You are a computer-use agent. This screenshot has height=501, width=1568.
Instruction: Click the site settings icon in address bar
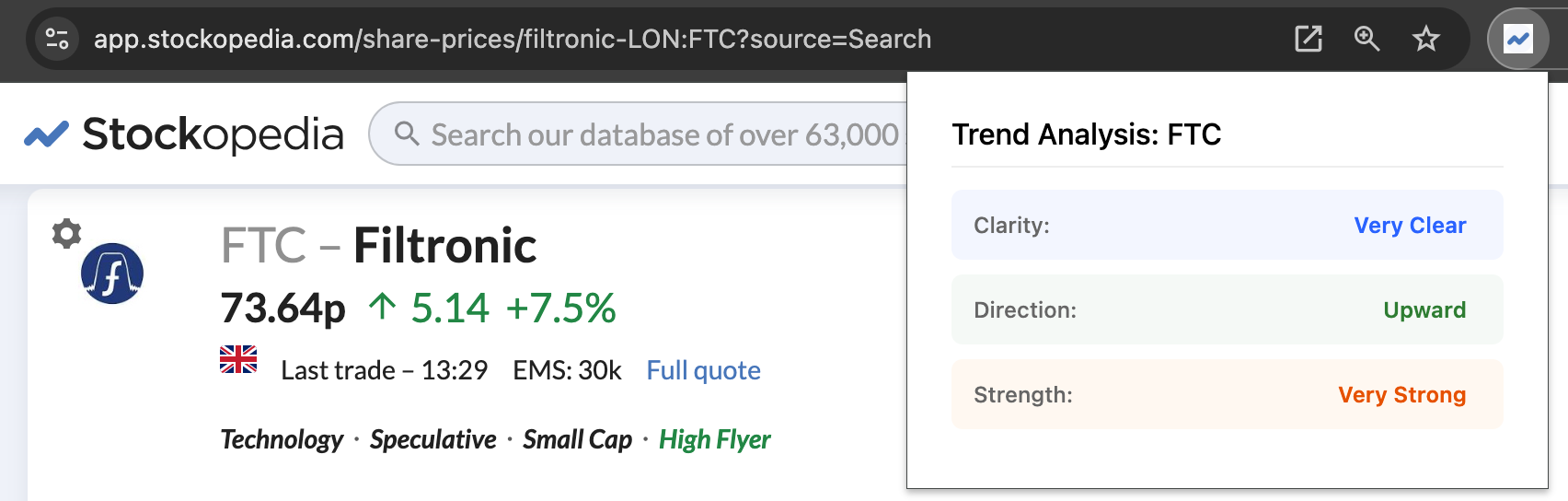click(x=57, y=39)
